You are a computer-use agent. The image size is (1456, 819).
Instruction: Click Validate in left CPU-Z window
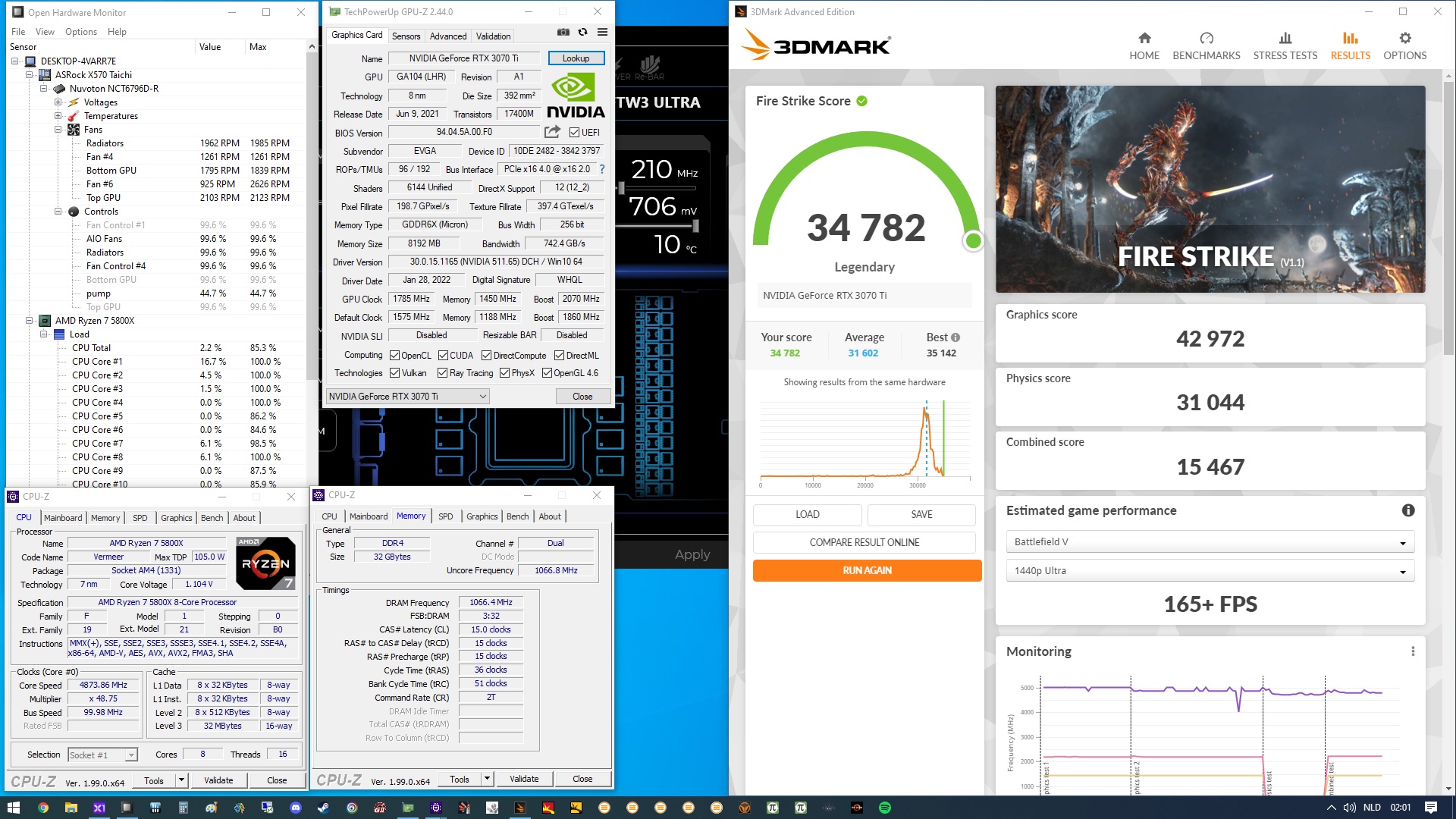point(218,780)
